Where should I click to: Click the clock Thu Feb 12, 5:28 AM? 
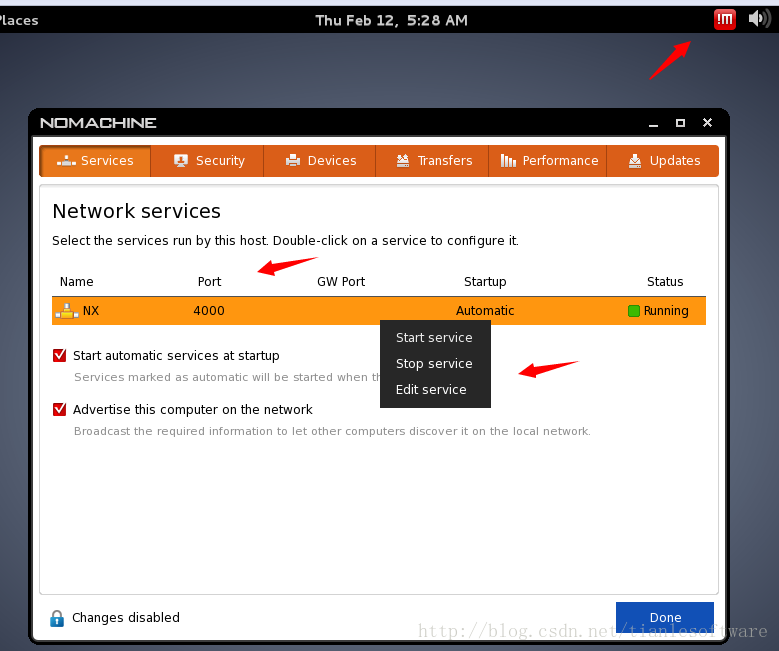[391, 20]
